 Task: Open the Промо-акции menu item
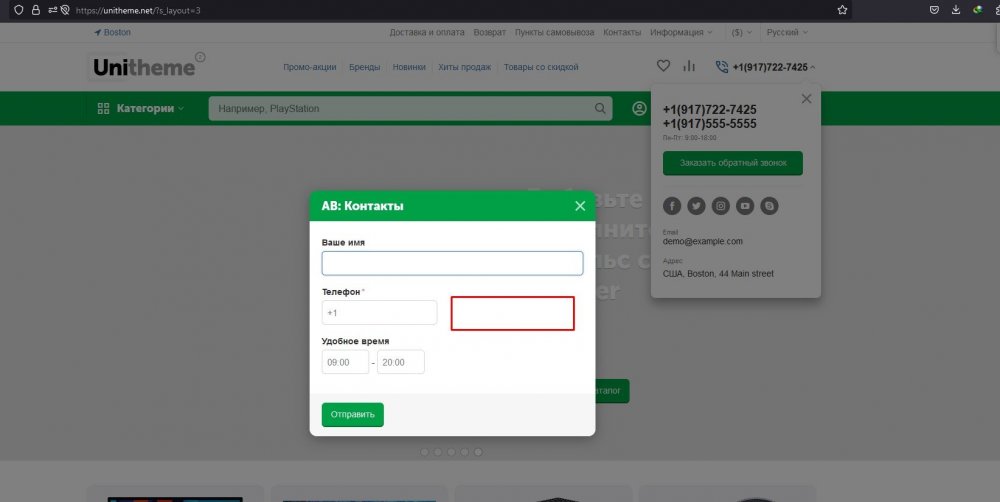309,67
